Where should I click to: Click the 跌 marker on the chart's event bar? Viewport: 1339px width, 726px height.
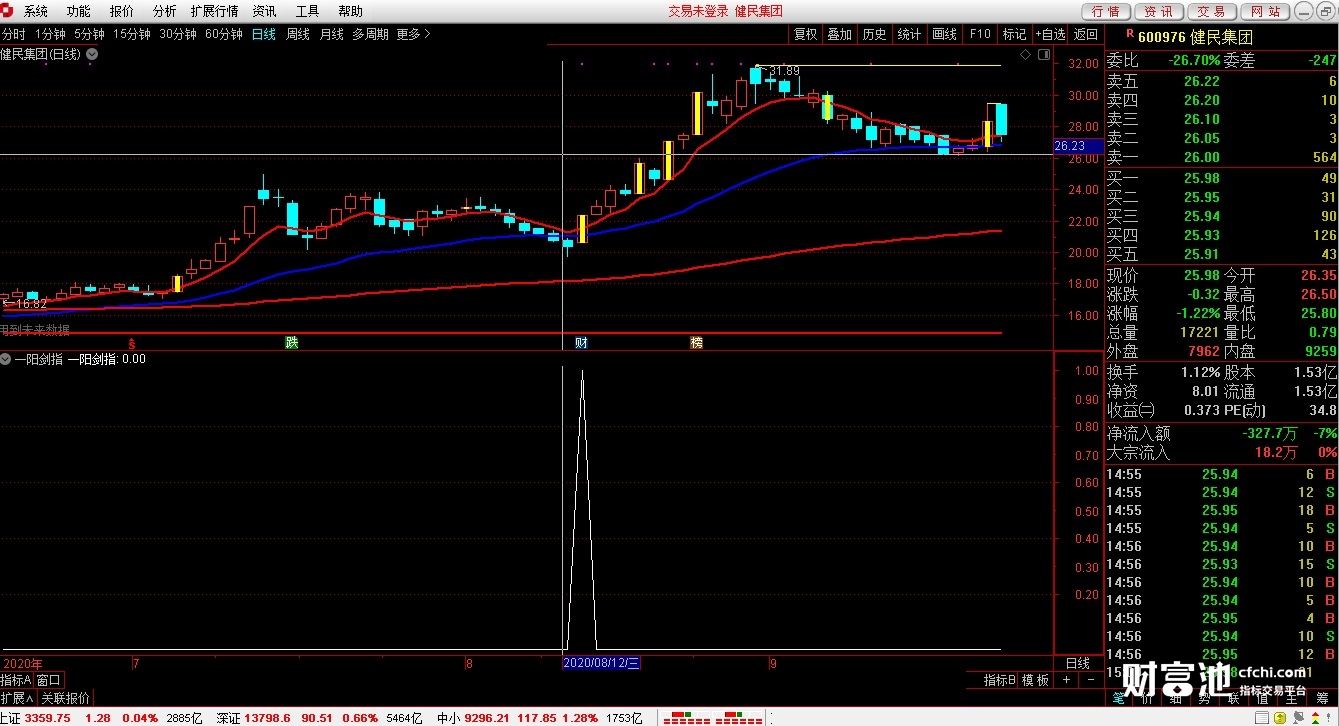click(x=291, y=342)
